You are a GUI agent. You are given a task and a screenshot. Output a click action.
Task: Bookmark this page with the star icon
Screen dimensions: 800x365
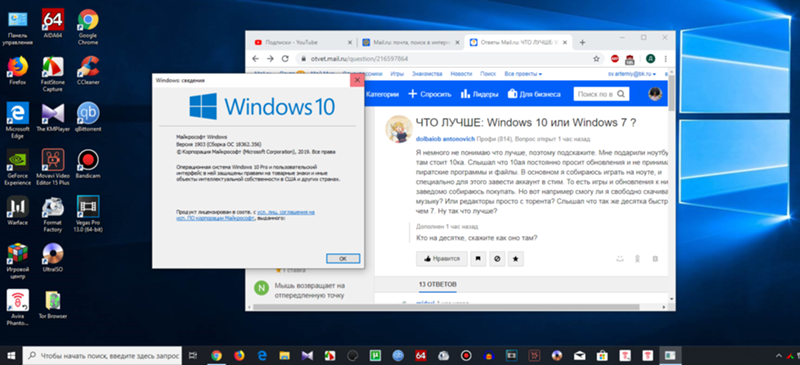(596, 59)
